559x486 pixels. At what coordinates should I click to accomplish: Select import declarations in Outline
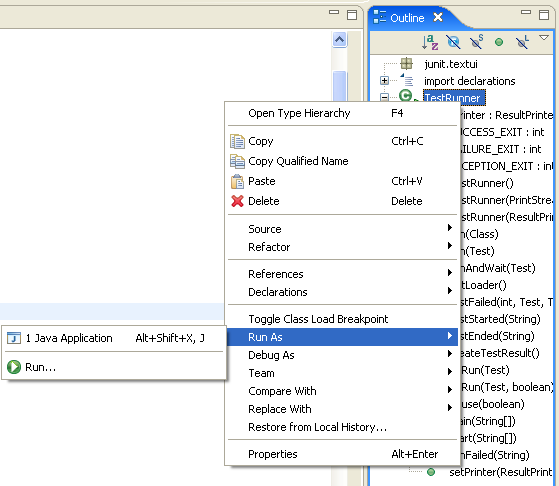pyautogui.click(x=470, y=81)
